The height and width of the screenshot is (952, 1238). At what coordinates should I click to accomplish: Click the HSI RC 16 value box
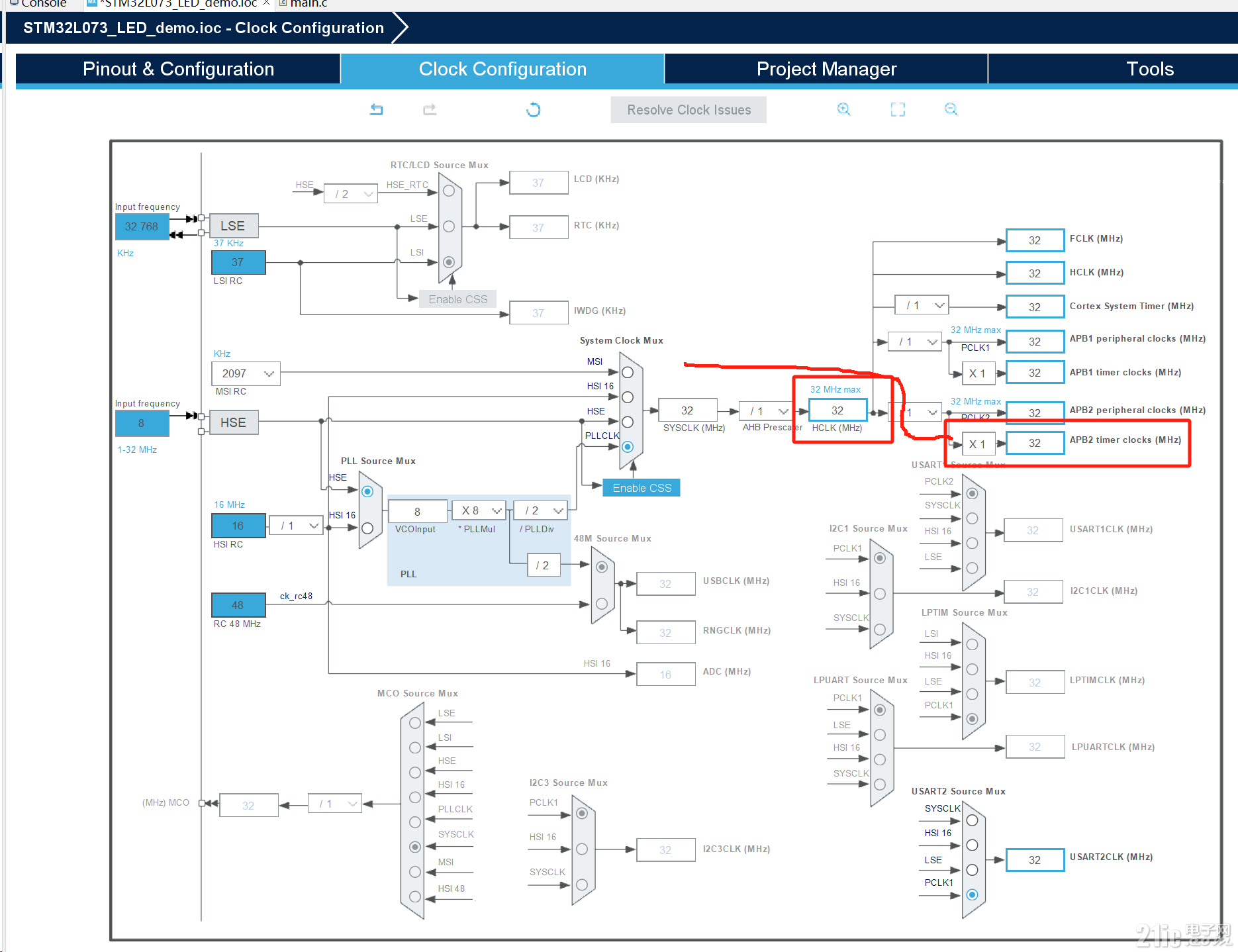[x=238, y=526]
